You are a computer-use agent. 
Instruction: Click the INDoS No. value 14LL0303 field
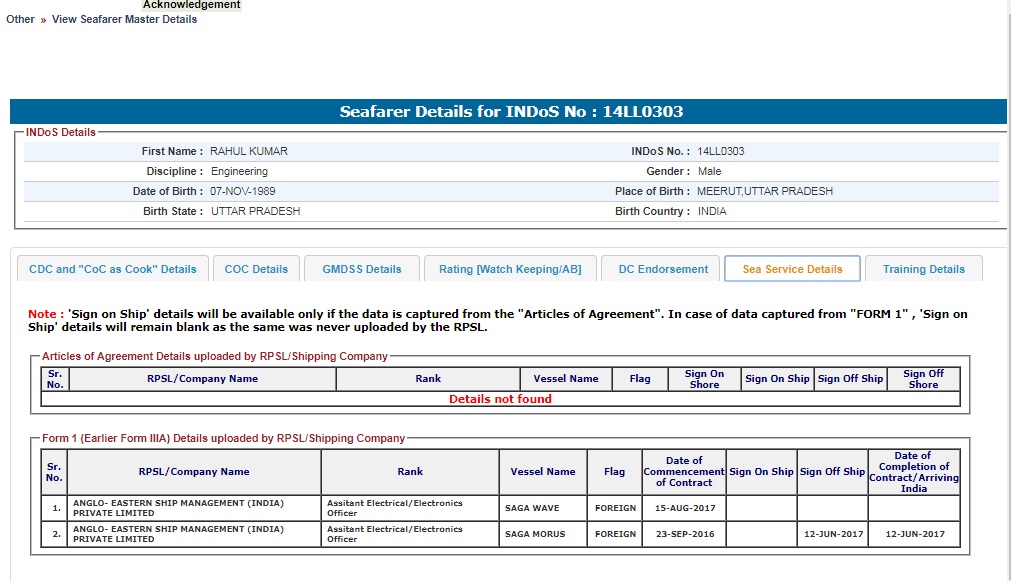(721, 151)
